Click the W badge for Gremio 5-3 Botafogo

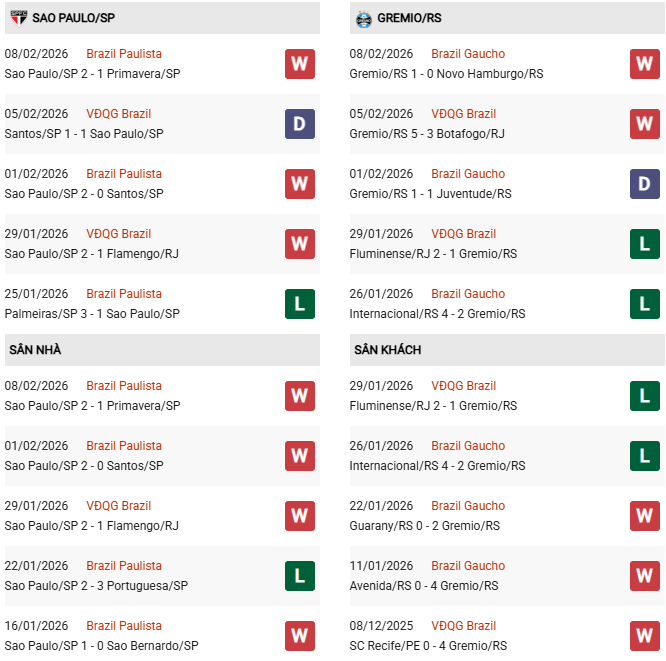pos(644,124)
